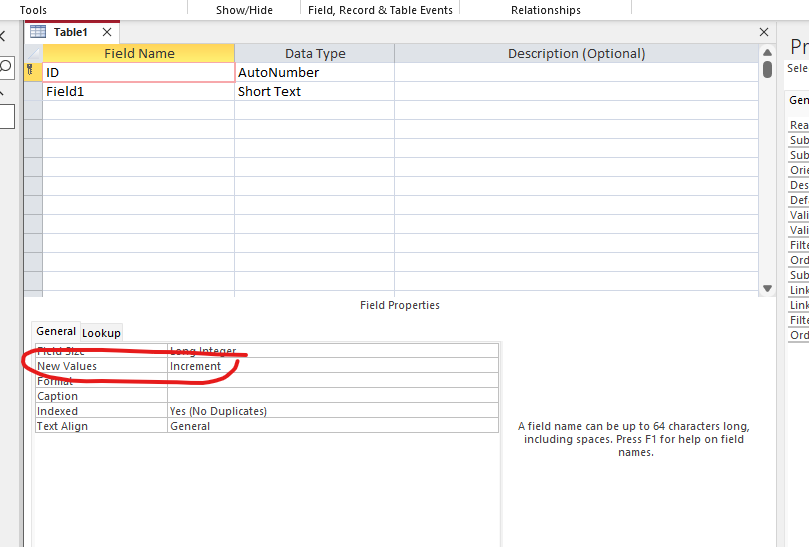Click the select-all corner box of grid
Viewport: 809px width, 547px height.
(34, 53)
